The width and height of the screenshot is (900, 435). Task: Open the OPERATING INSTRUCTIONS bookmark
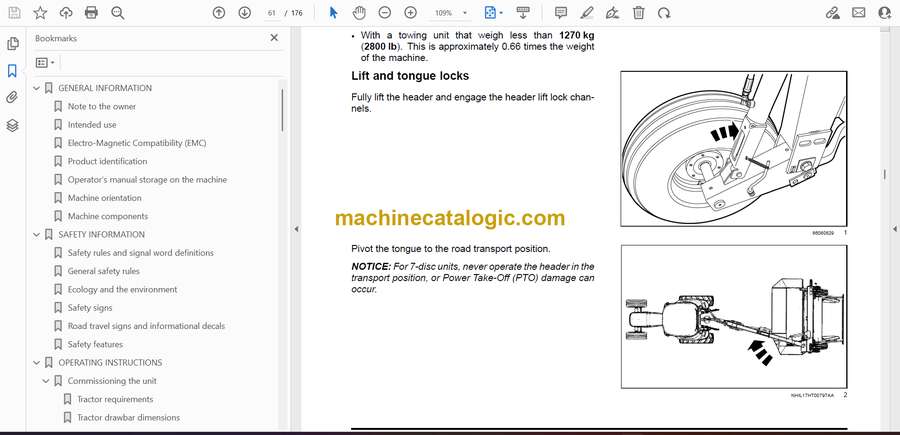click(110, 363)
